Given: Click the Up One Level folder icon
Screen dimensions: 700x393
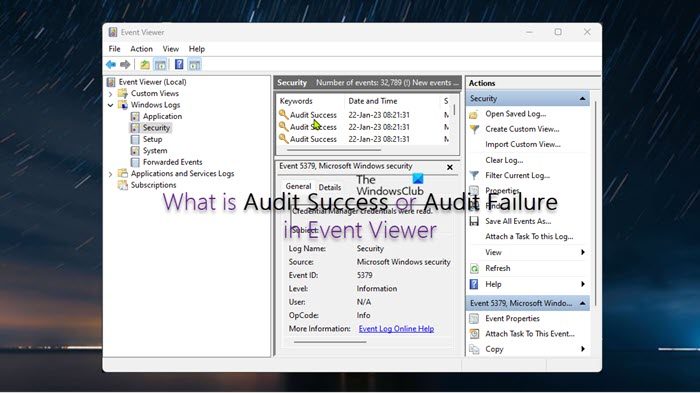Looking at the screenshot, I should [145, 65].
